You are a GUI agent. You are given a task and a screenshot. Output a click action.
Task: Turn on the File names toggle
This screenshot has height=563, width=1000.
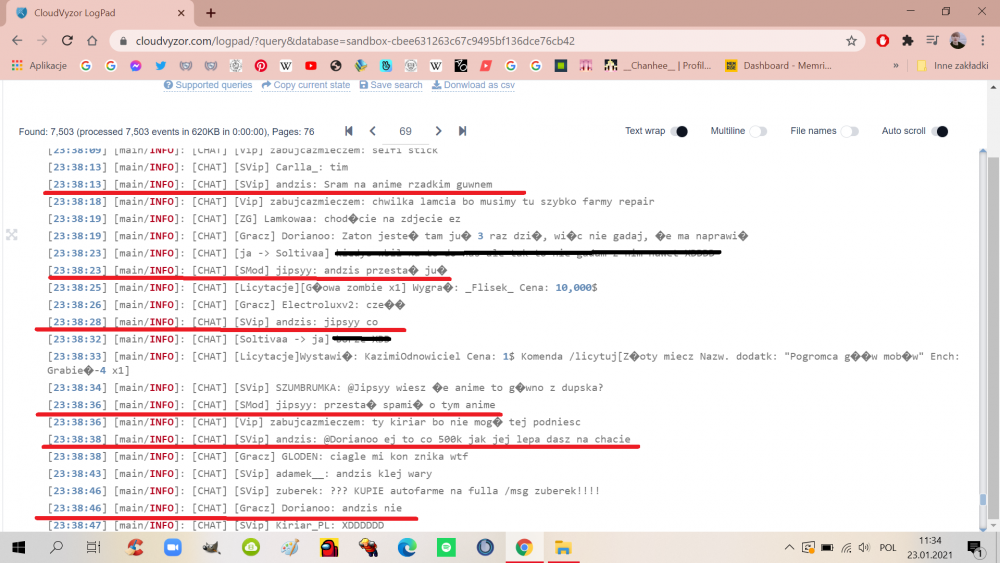[849, 131]
